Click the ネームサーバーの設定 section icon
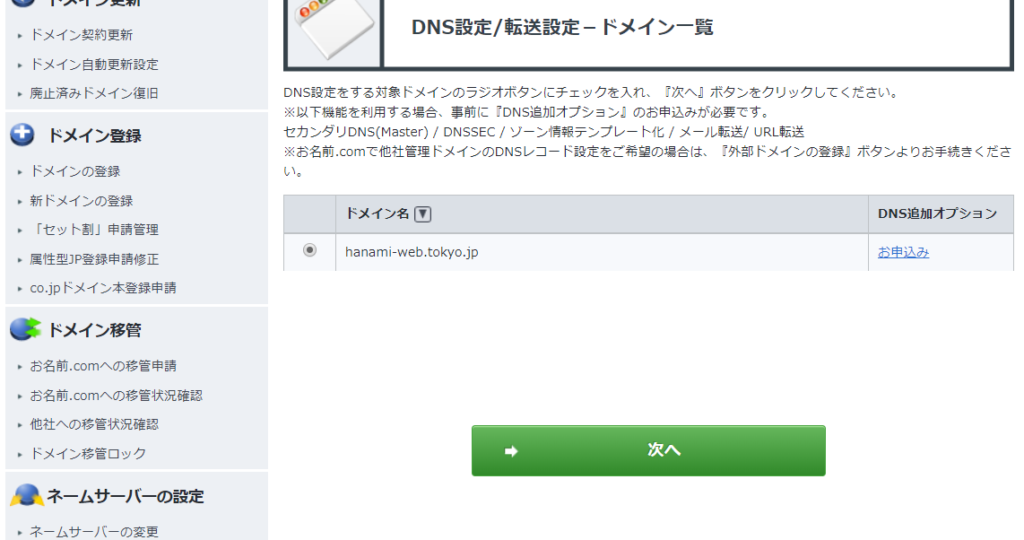 pyautogui.click(x=27, y=496)
